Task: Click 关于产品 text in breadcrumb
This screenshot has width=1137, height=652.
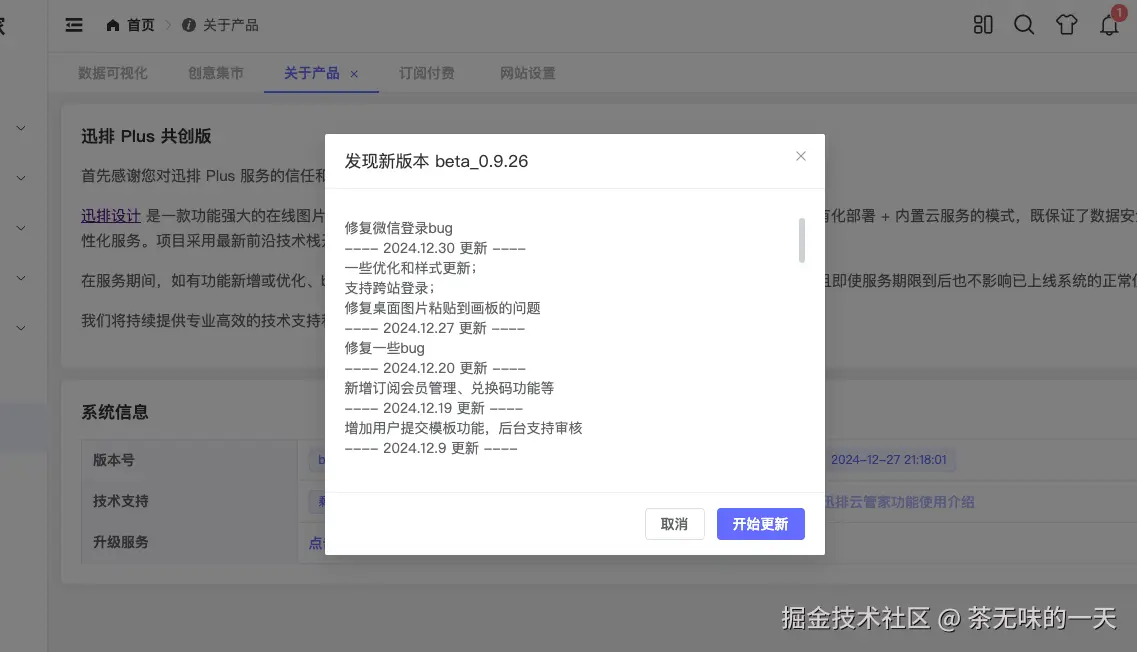Action: [x=231, y=25]
